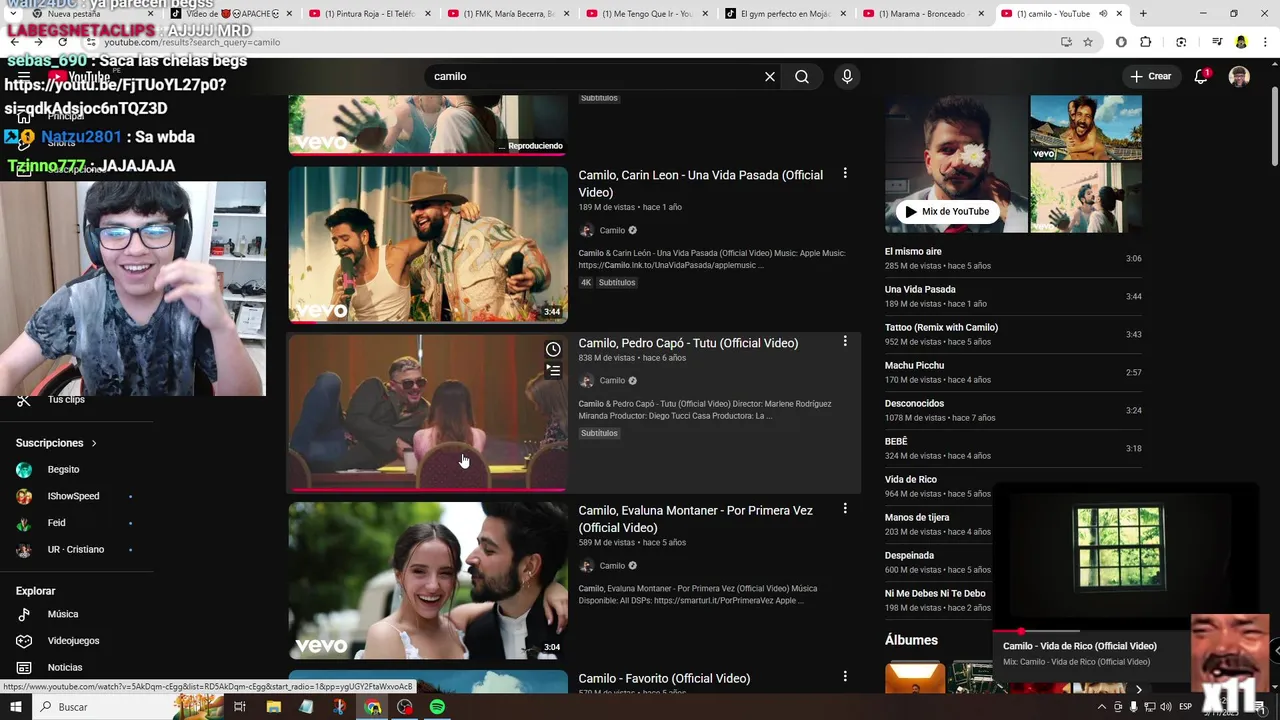Open title Camilo, Carin Leon - Una Vida Pasada
1280x720 pixels.
[x=701, y=184]
